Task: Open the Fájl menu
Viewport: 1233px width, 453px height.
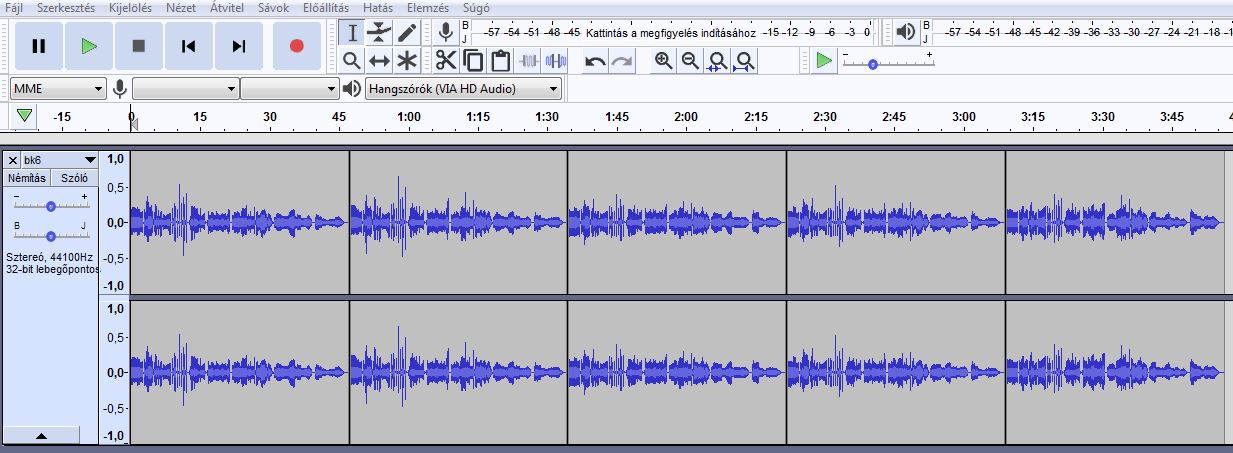Action: 15,8
